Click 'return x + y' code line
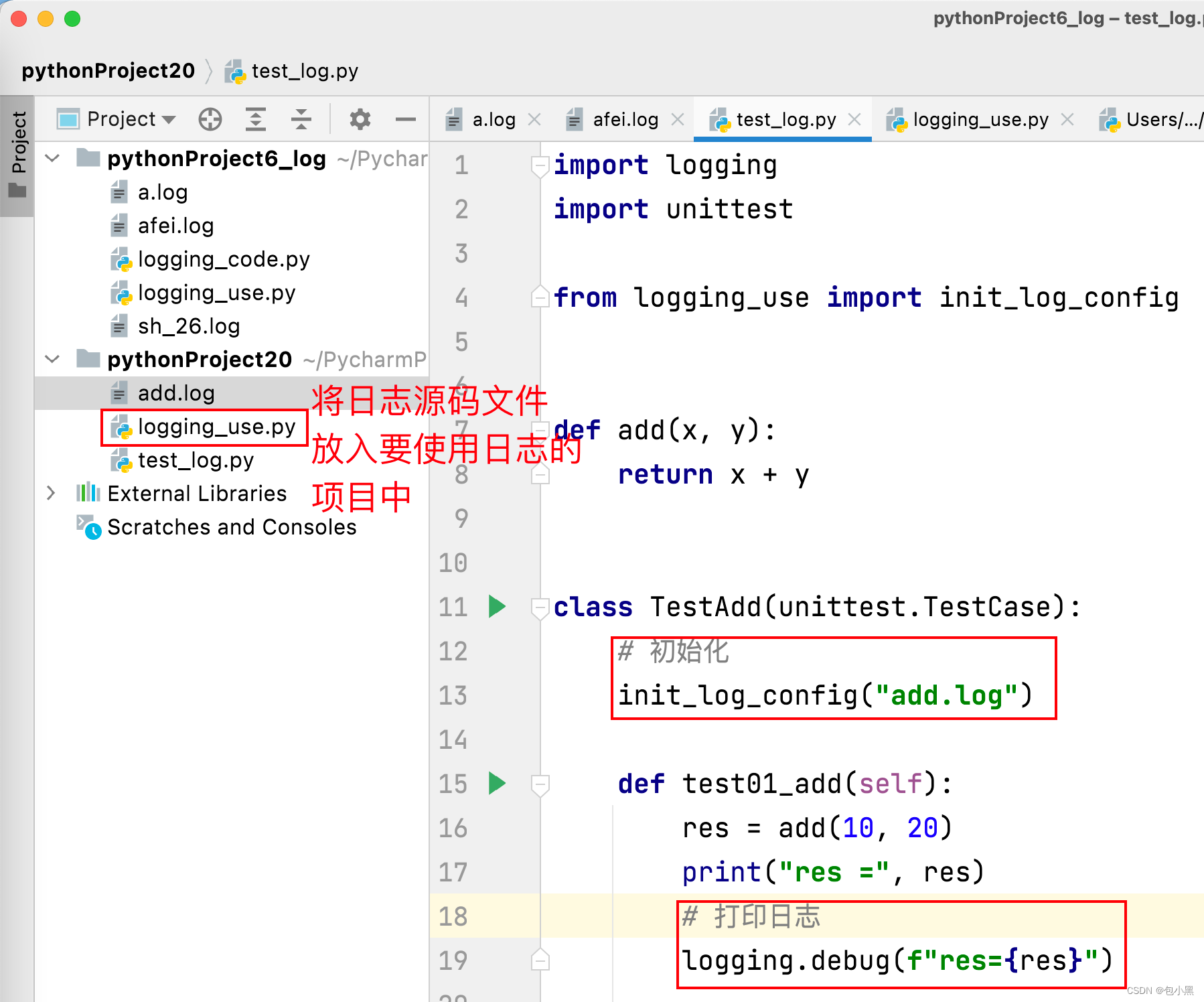Image resolution: width=1204 pixels, height=1002 pixels. [x=713, y=474]
